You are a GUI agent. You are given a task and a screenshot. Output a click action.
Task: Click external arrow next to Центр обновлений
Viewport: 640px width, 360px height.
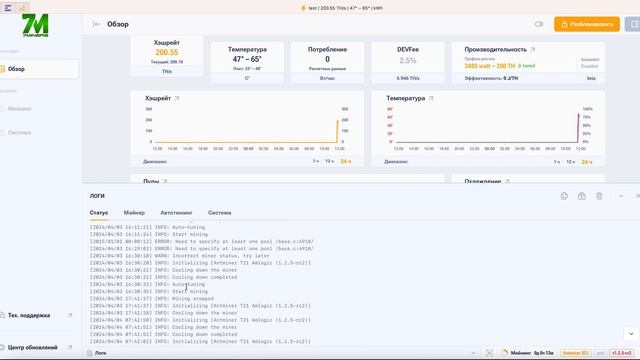tap(70, 348)
